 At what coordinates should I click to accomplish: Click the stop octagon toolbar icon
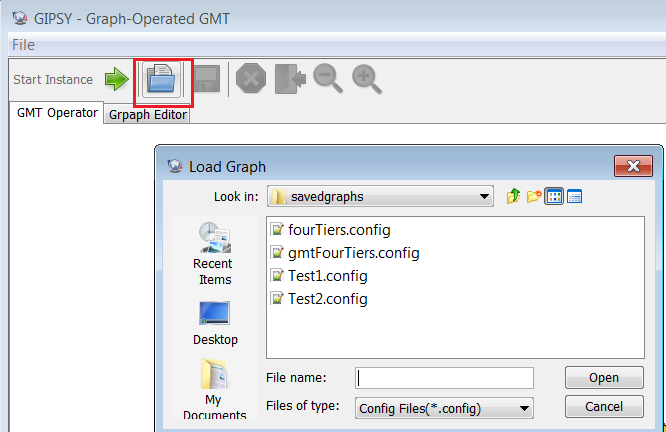point(251,78)
